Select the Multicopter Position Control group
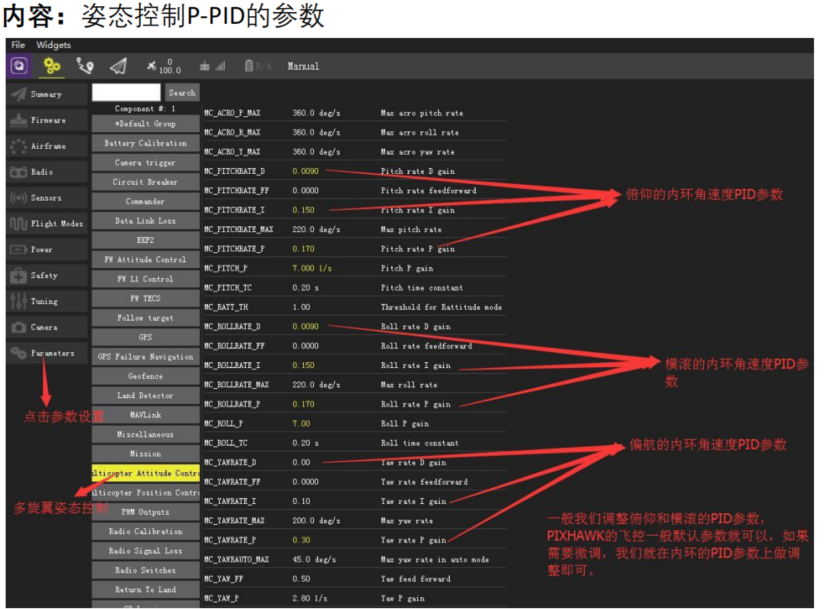The image size is (831, 609). coord(148,493)
